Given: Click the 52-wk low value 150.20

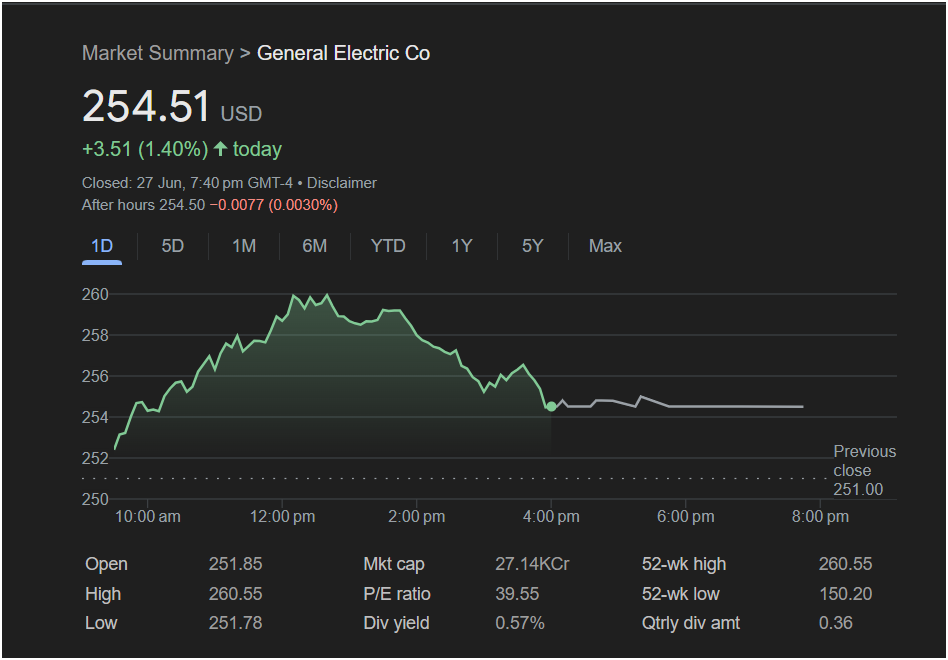Looking at the screenshot, I should click(845, 594).
